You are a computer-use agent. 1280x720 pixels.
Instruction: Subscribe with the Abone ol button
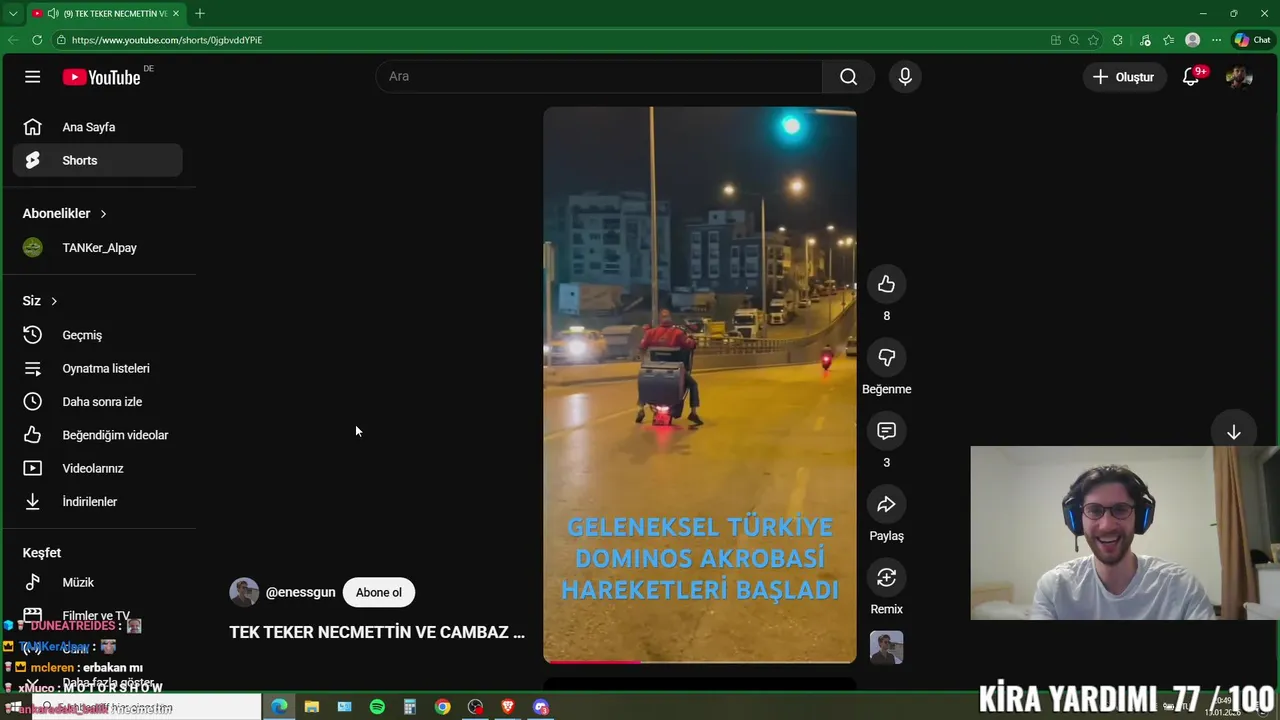pos(378,592)
